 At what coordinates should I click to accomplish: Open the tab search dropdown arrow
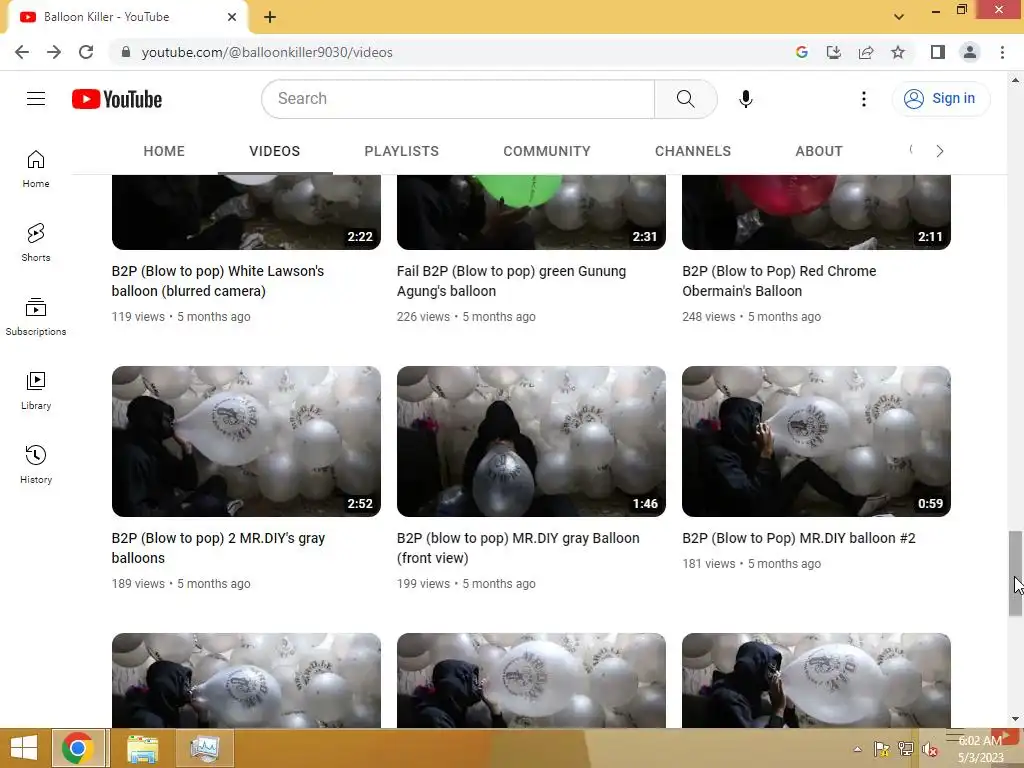point(899,17)
